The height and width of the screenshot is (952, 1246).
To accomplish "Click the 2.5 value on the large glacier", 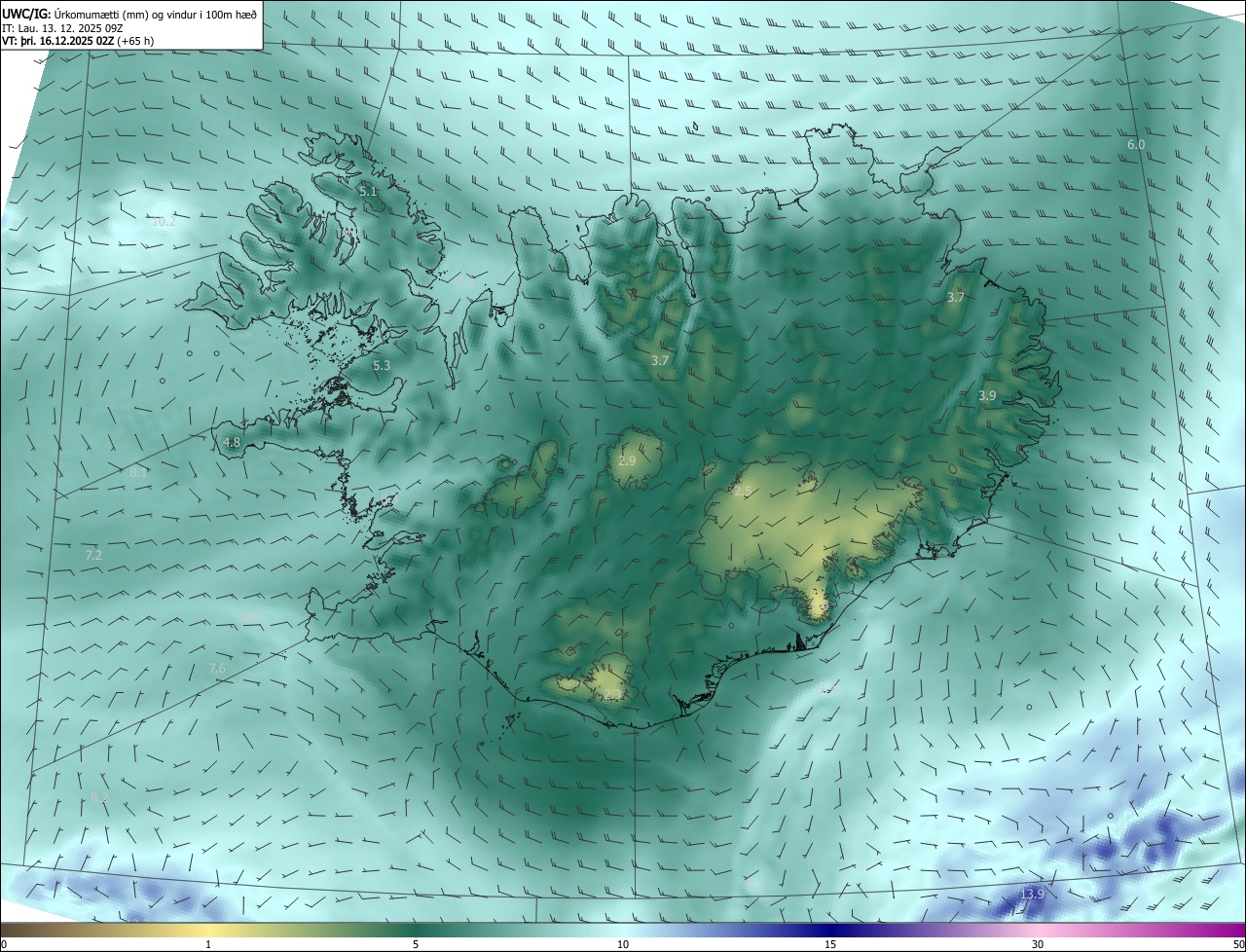I will coord(743,492).
